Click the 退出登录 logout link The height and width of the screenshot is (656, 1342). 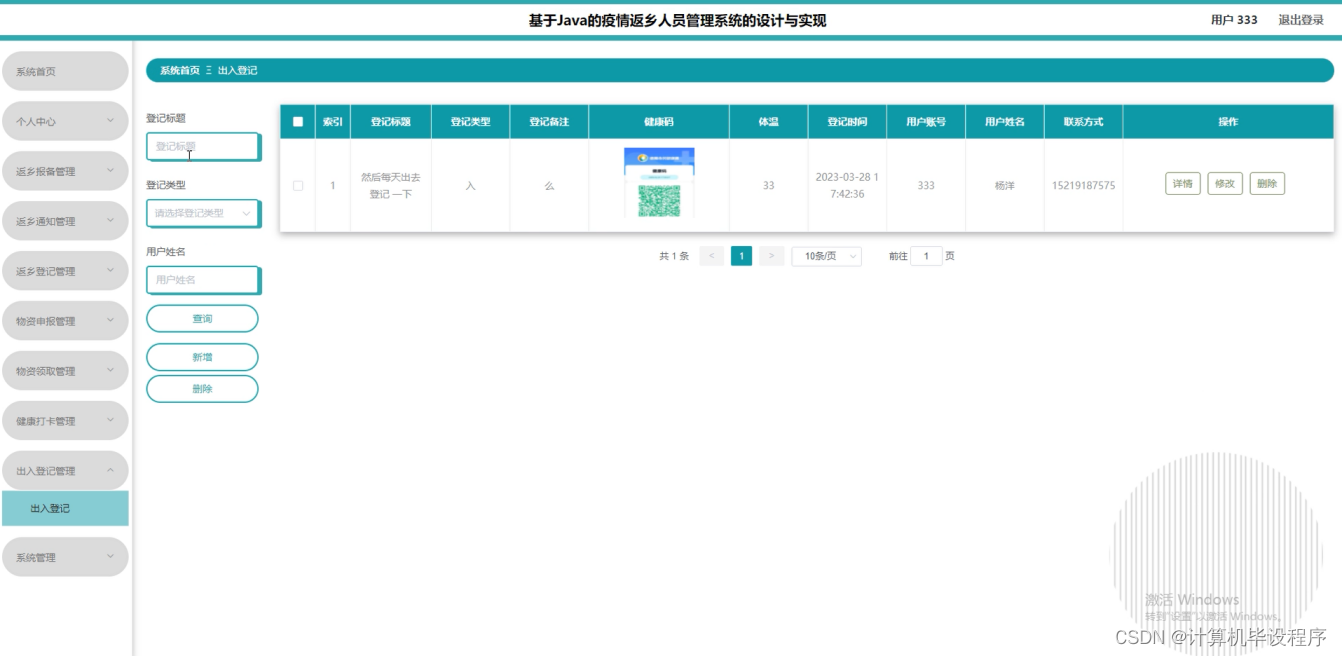[1300, 19]
